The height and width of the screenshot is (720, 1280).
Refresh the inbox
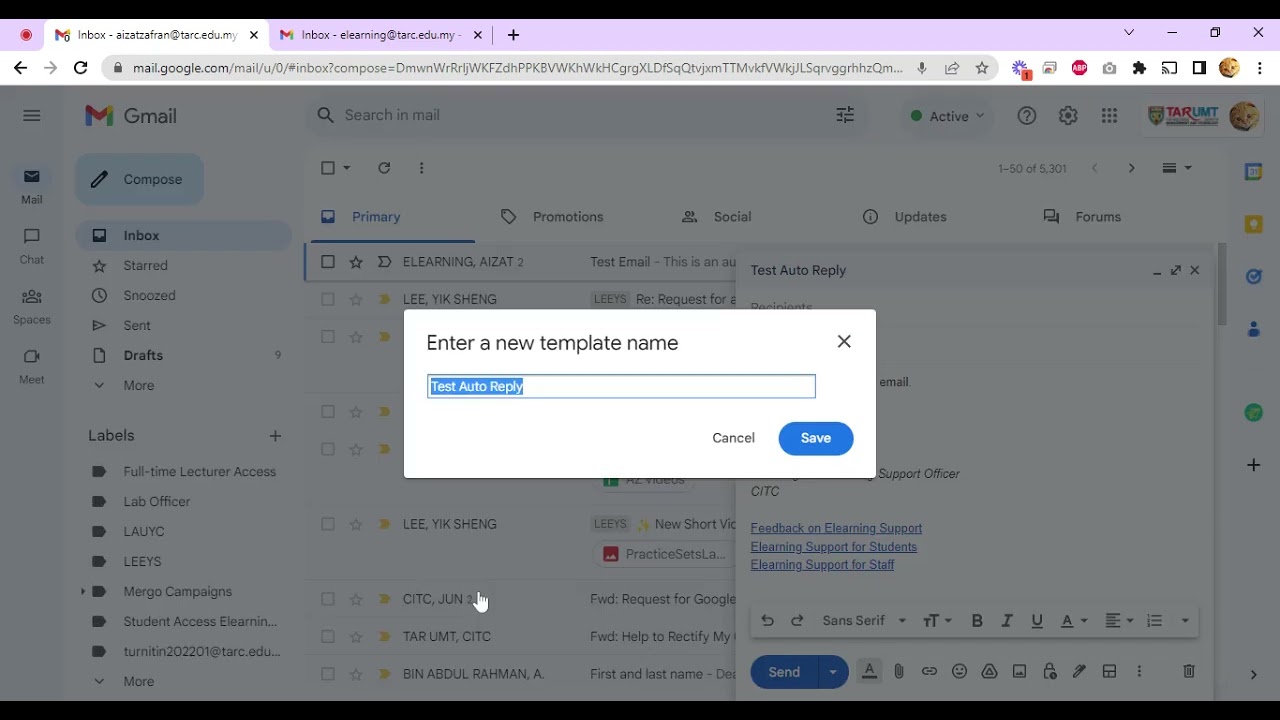384,168
